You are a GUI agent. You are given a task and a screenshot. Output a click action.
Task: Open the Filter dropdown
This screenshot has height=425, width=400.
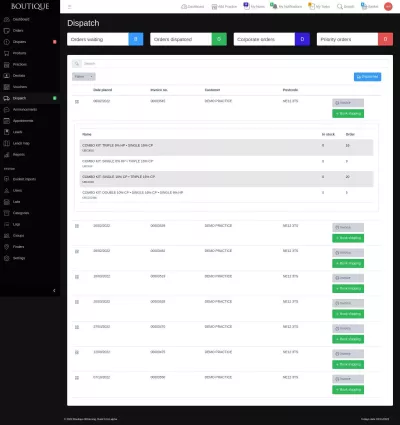(x=84, y=77)
